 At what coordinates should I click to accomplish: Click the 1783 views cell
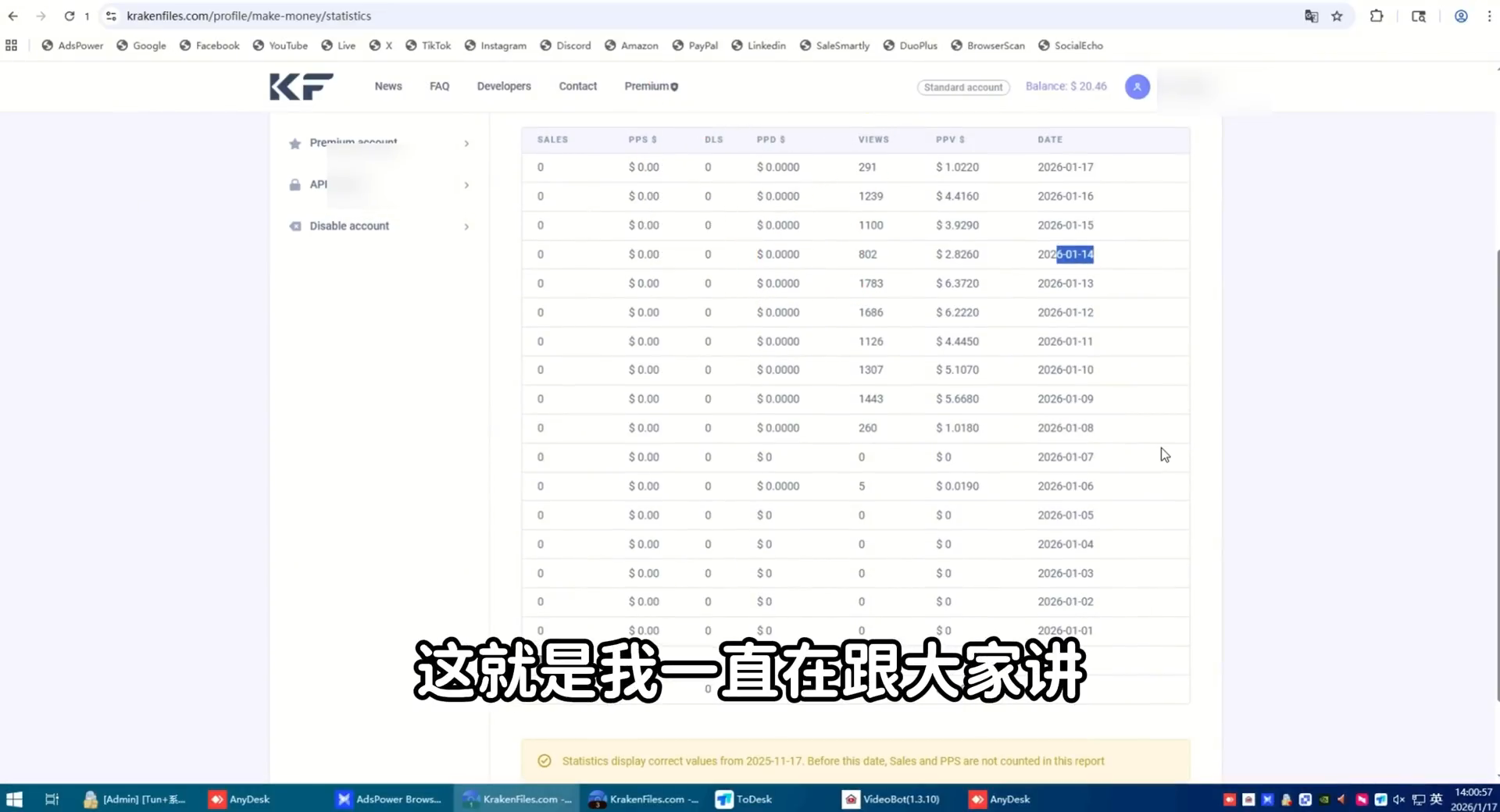tap(870, 283)
